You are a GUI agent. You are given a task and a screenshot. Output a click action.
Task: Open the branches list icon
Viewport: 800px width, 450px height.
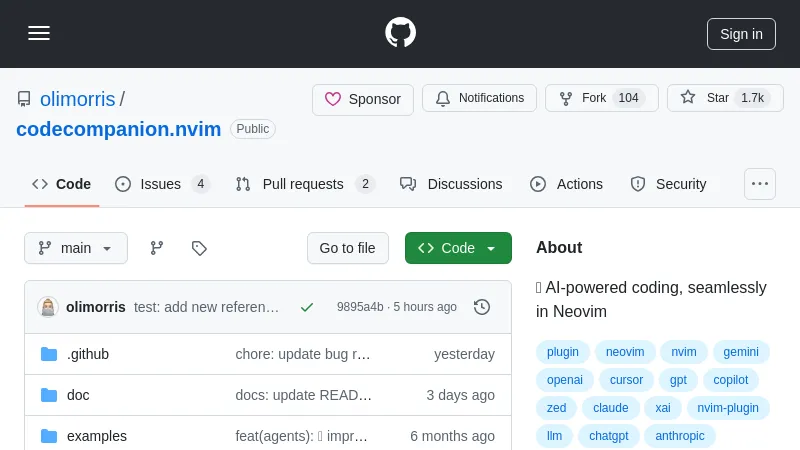pyautogui.click(x=157, y=248)
